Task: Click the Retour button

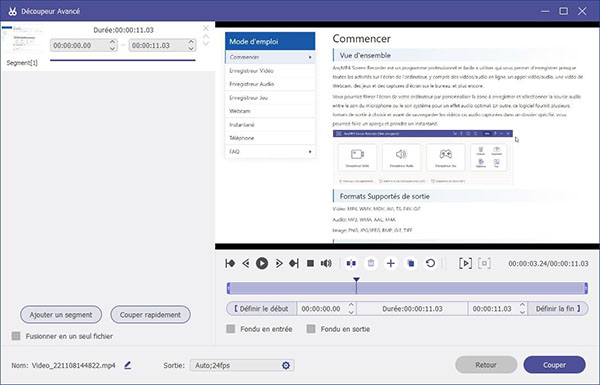Action: coord(486,365)
